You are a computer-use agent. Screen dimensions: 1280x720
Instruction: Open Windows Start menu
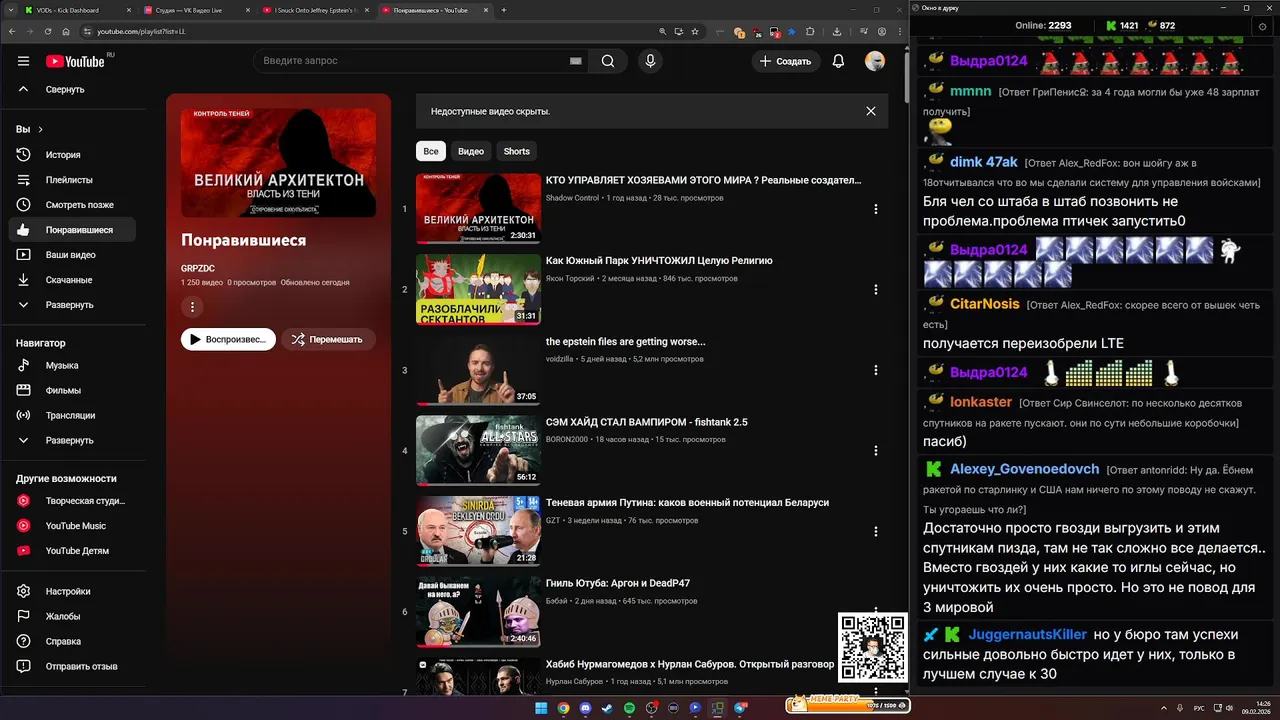click(x=541, y=708)
